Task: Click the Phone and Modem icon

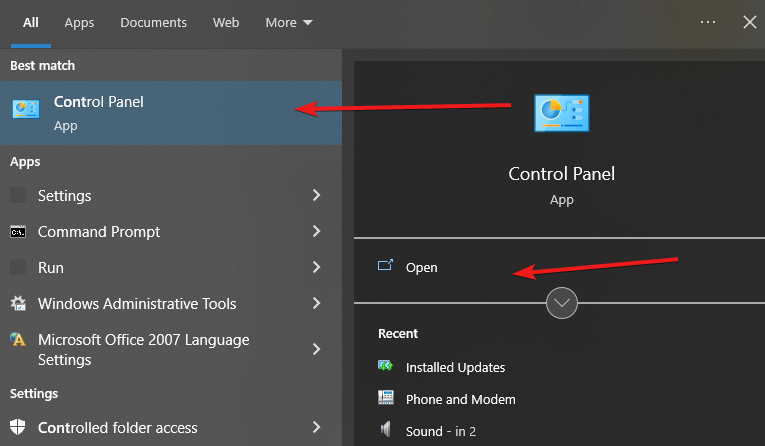Action: (x=386, y=399)
